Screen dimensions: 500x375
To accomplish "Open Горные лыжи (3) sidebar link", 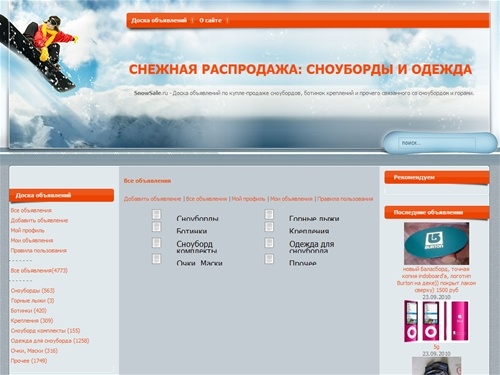I will [32, 300].
